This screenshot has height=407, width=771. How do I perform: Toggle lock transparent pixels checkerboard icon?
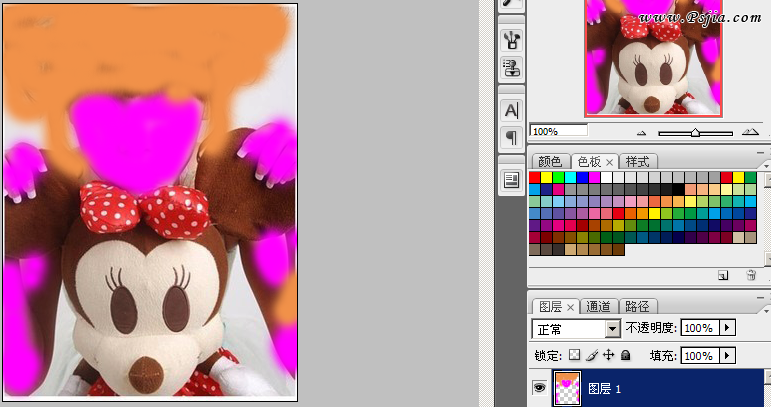click(574, 355)
